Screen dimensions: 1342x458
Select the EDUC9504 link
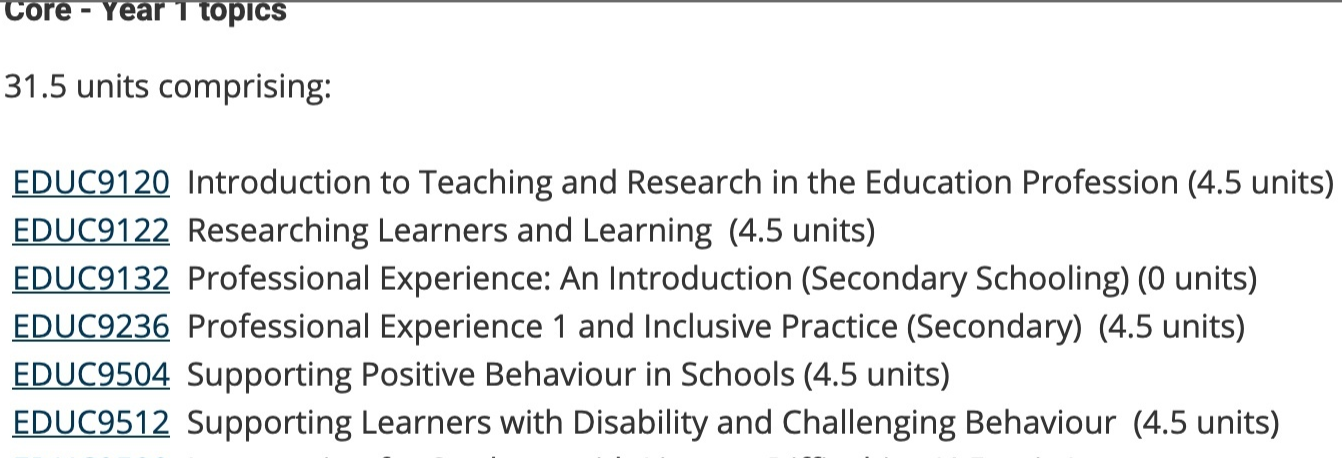pyautogui.click(x=91, y=375)
